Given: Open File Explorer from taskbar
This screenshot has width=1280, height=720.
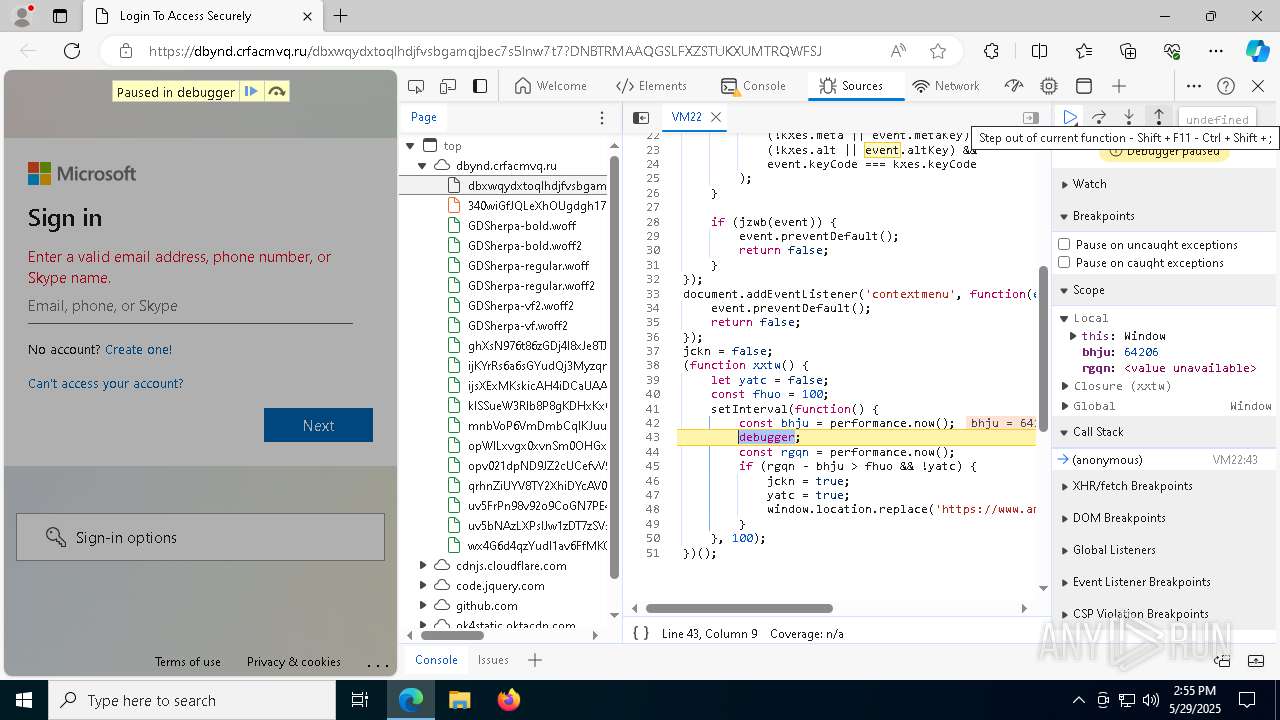Looking at the screenshot, I should tap(460, 700).
